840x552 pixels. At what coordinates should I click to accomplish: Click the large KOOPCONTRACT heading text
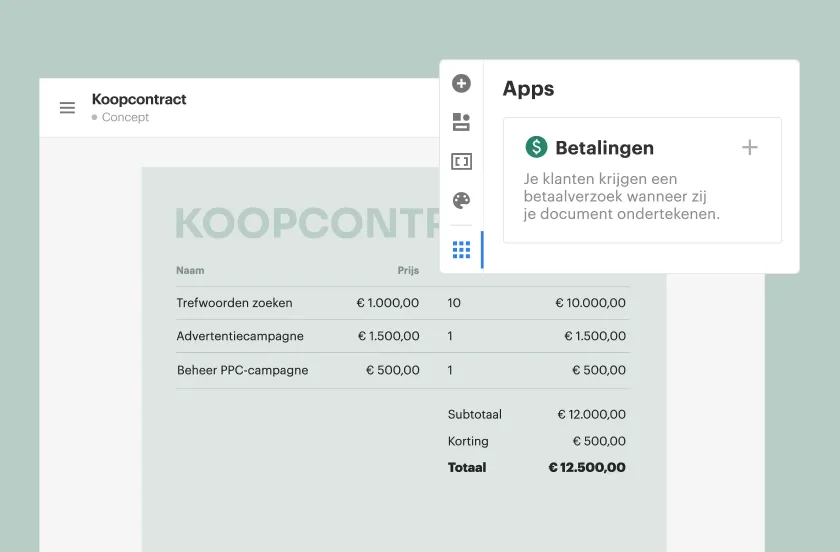[x=308, y=222]
